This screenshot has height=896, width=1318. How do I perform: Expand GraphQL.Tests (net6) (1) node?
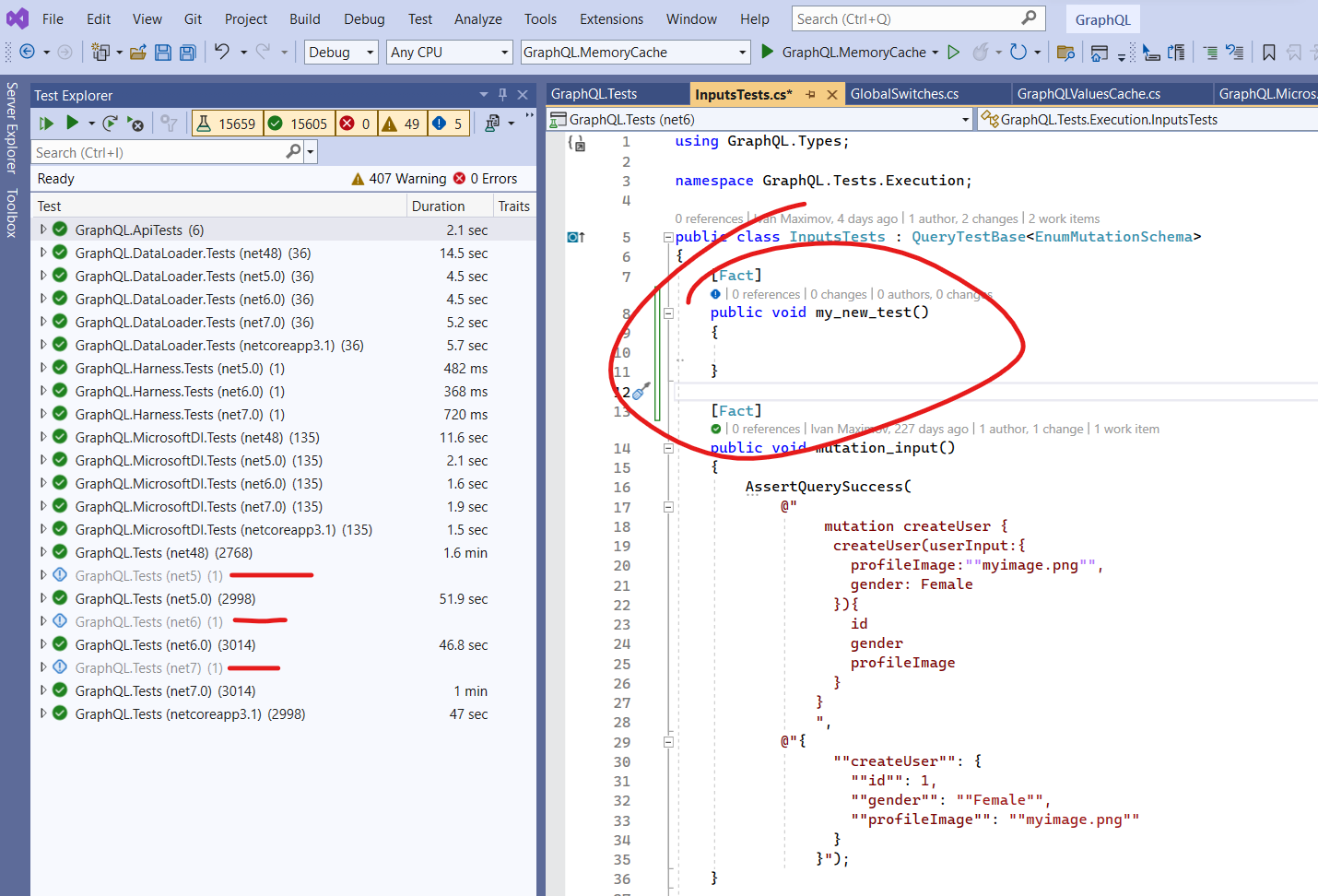click(42, 620)
